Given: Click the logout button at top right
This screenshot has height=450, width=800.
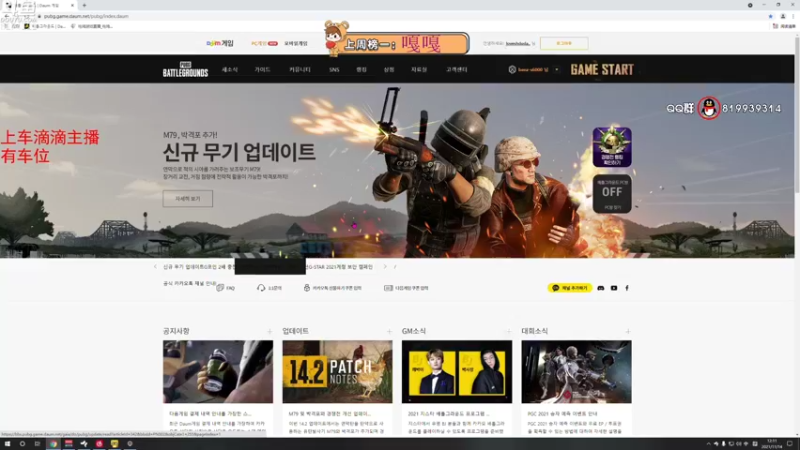Looking at the screenshot, I should coord(564,43).
